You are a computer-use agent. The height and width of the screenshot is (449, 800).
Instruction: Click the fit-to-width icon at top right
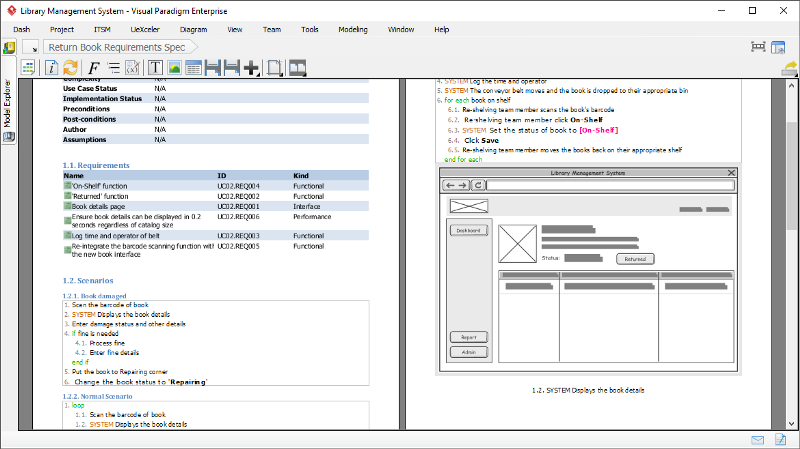pyautogui.click(x=757, y=47)
